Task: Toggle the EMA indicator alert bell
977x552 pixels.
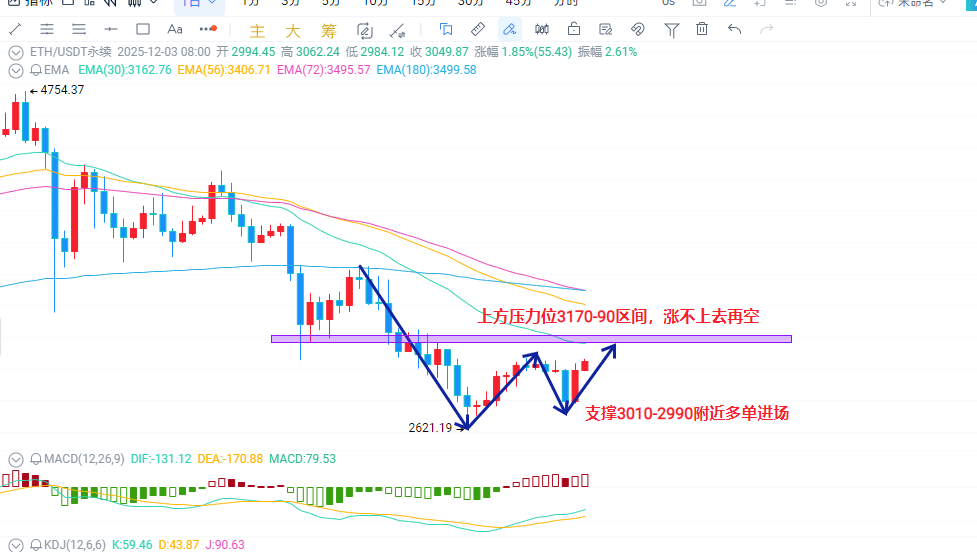Action: click(36, 70)
